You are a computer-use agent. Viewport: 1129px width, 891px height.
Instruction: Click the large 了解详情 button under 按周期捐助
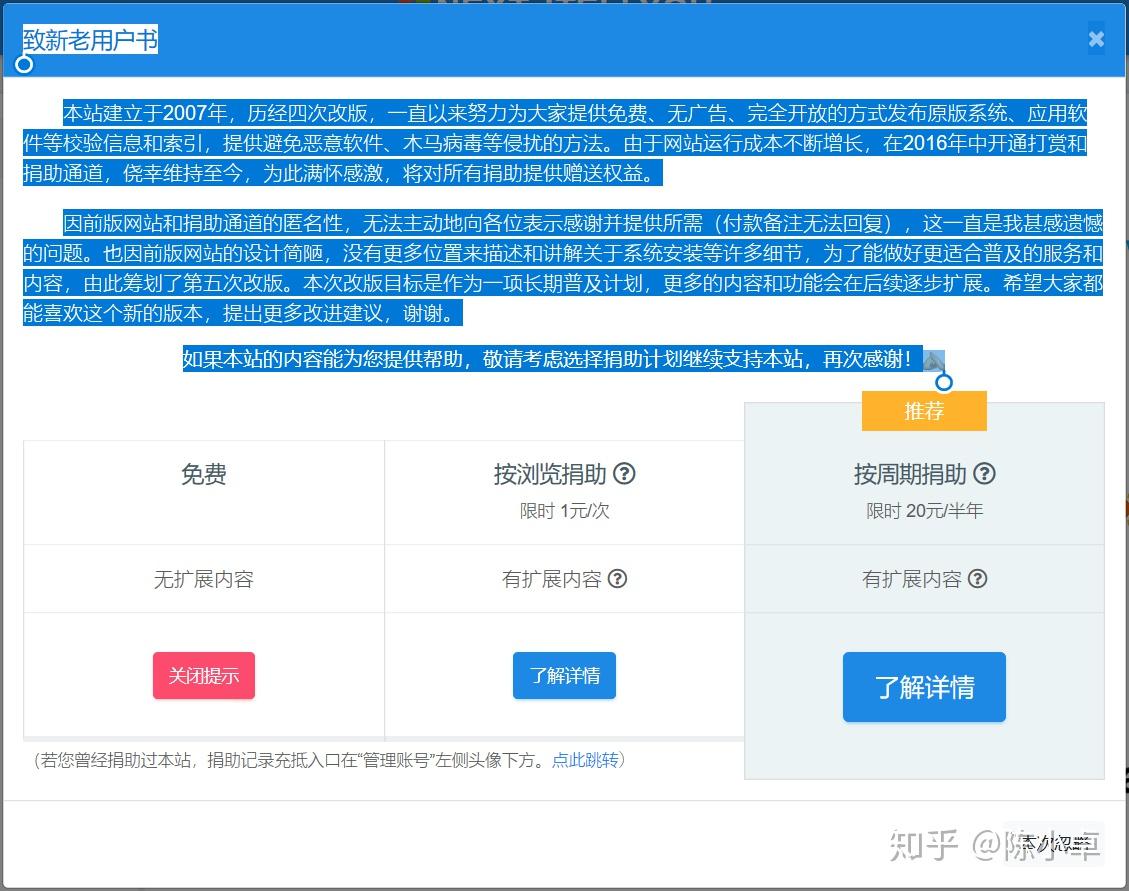point(925,687)
